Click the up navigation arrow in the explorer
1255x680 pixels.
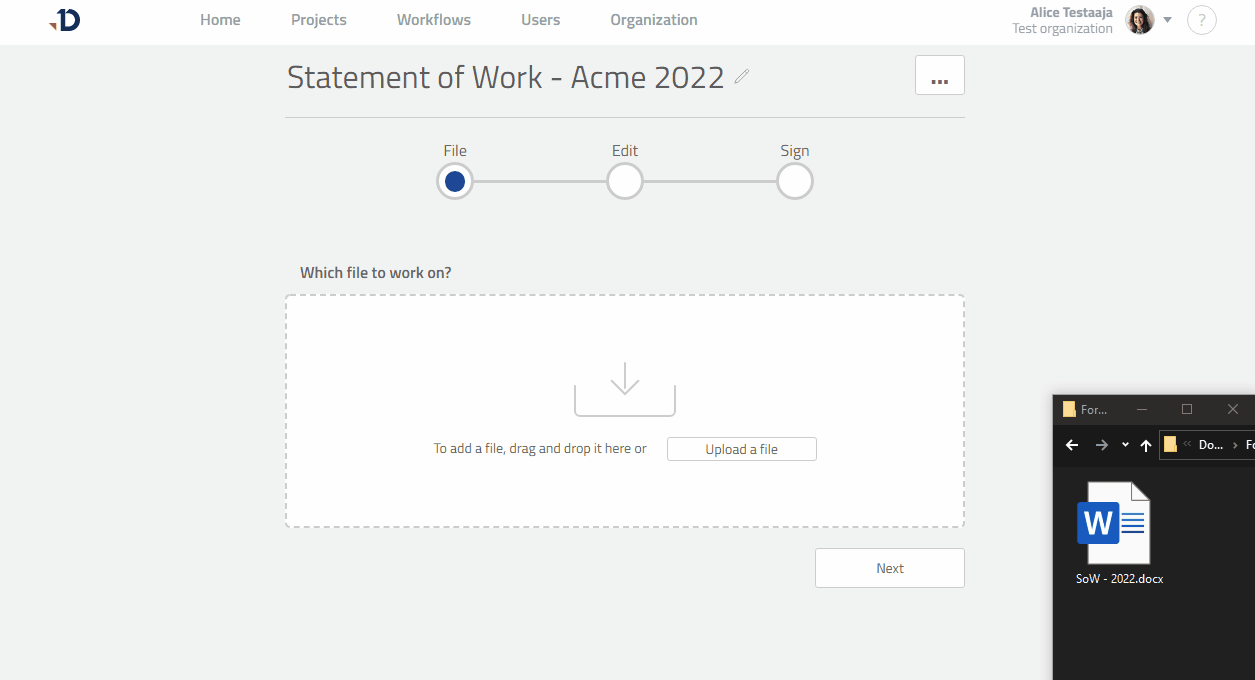[x=1145, y=445]
